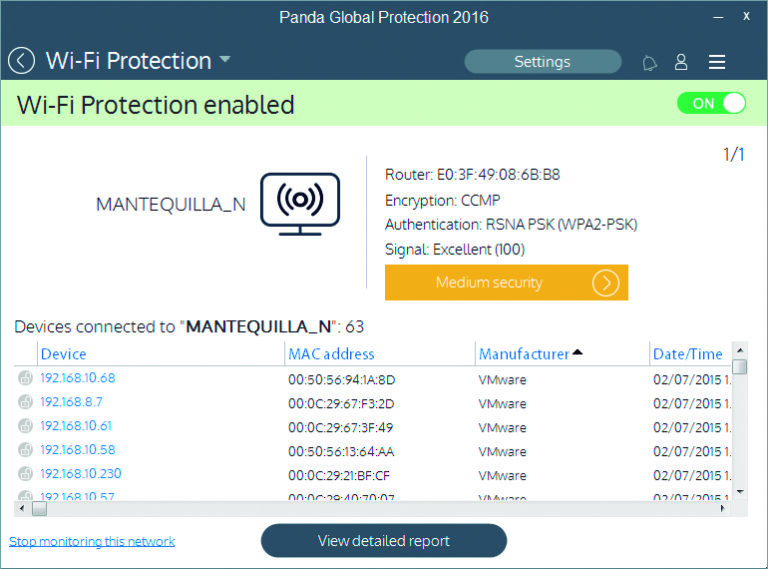Click the MANTEQUILLA_N network monitor icon
768x569 pixels.
300,204
